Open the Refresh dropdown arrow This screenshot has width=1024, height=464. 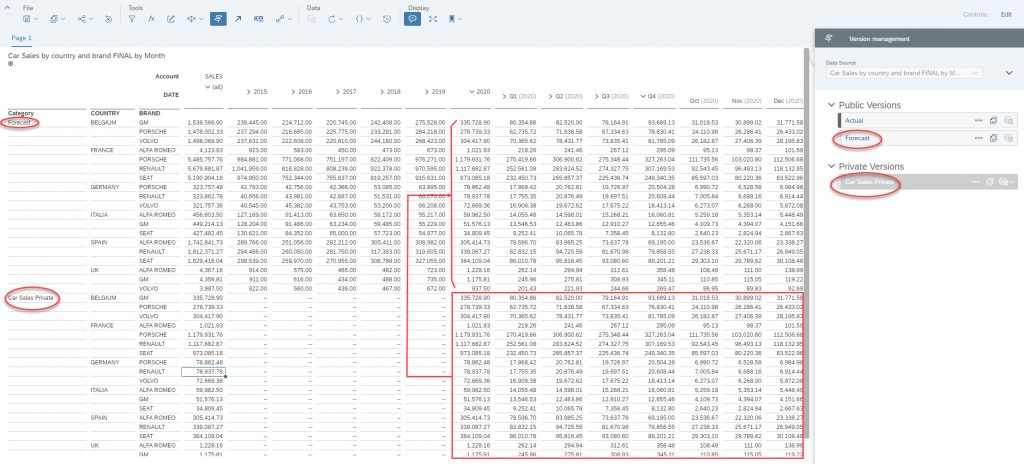tap(341, 19)
